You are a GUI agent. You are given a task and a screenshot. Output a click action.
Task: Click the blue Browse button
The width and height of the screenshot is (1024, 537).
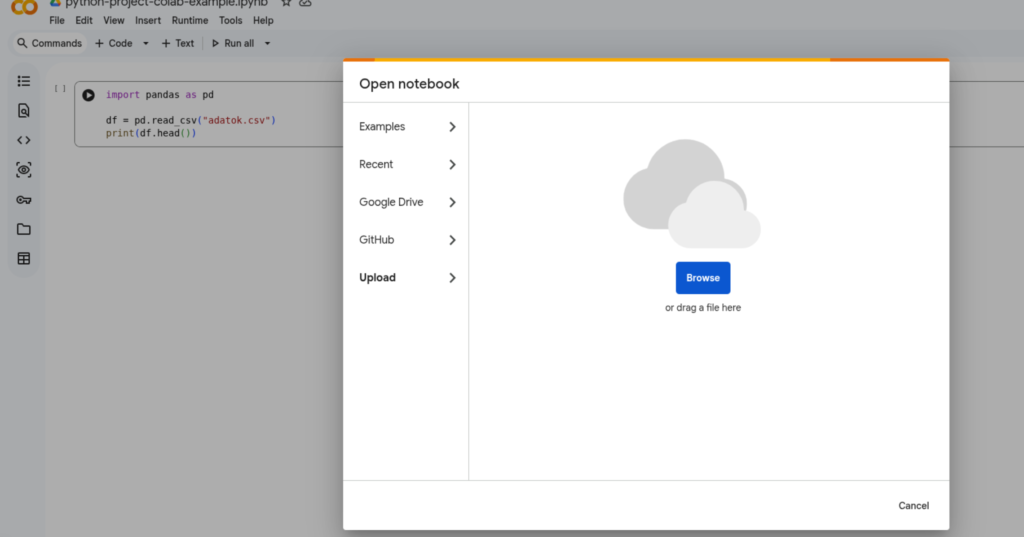703,278
